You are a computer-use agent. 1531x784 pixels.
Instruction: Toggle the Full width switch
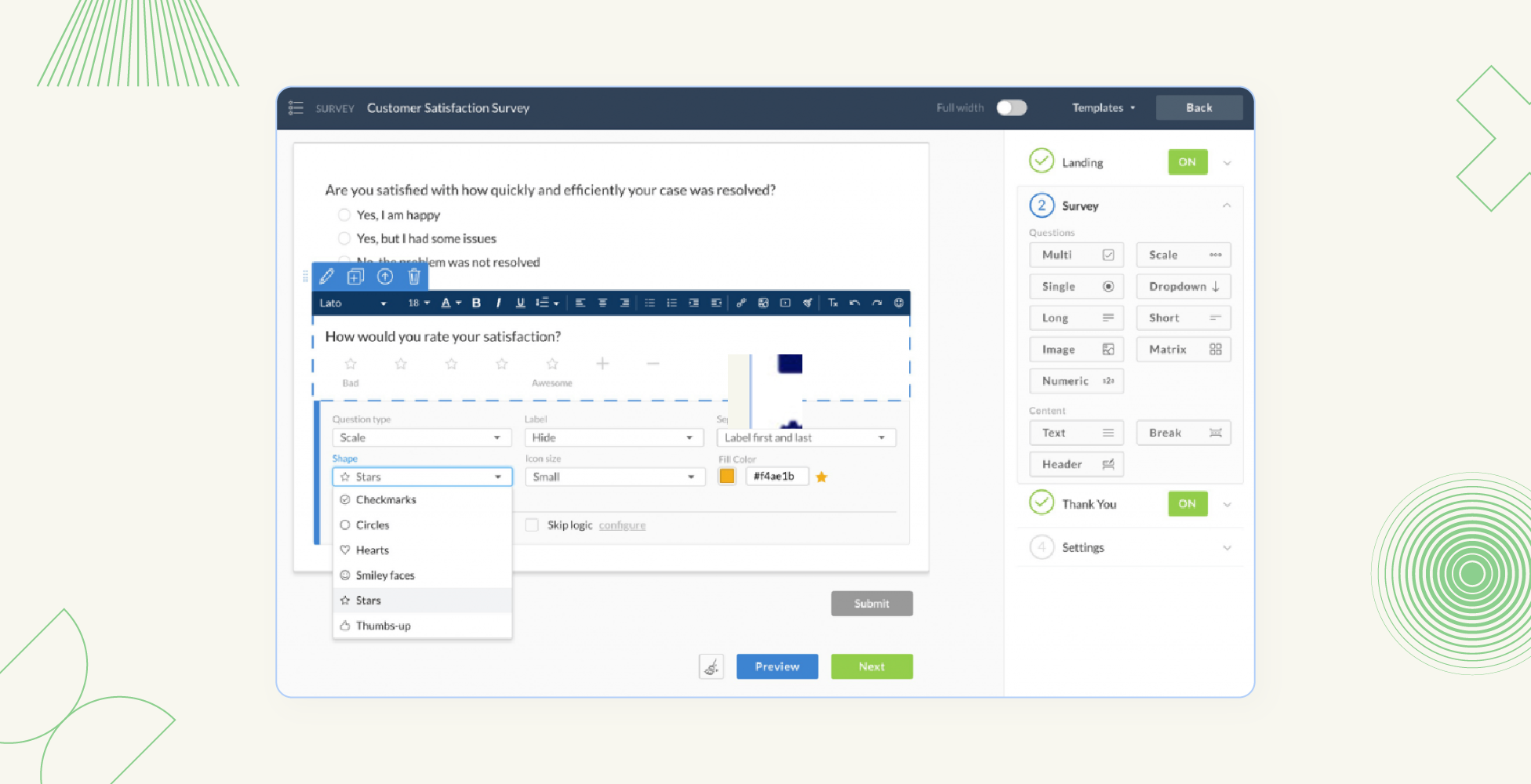tap(1011, 108)
